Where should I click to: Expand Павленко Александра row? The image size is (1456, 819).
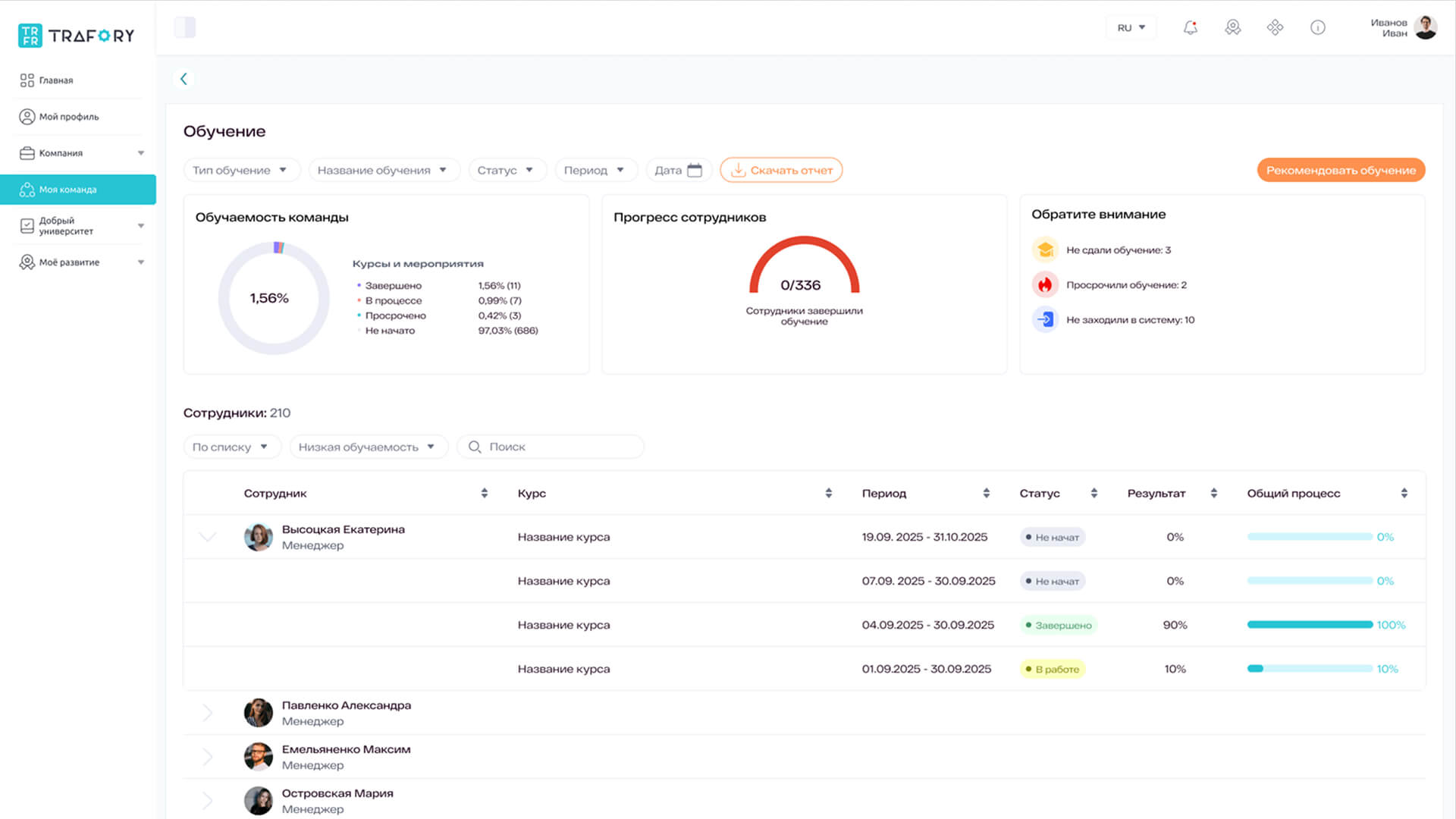[208, 713]
